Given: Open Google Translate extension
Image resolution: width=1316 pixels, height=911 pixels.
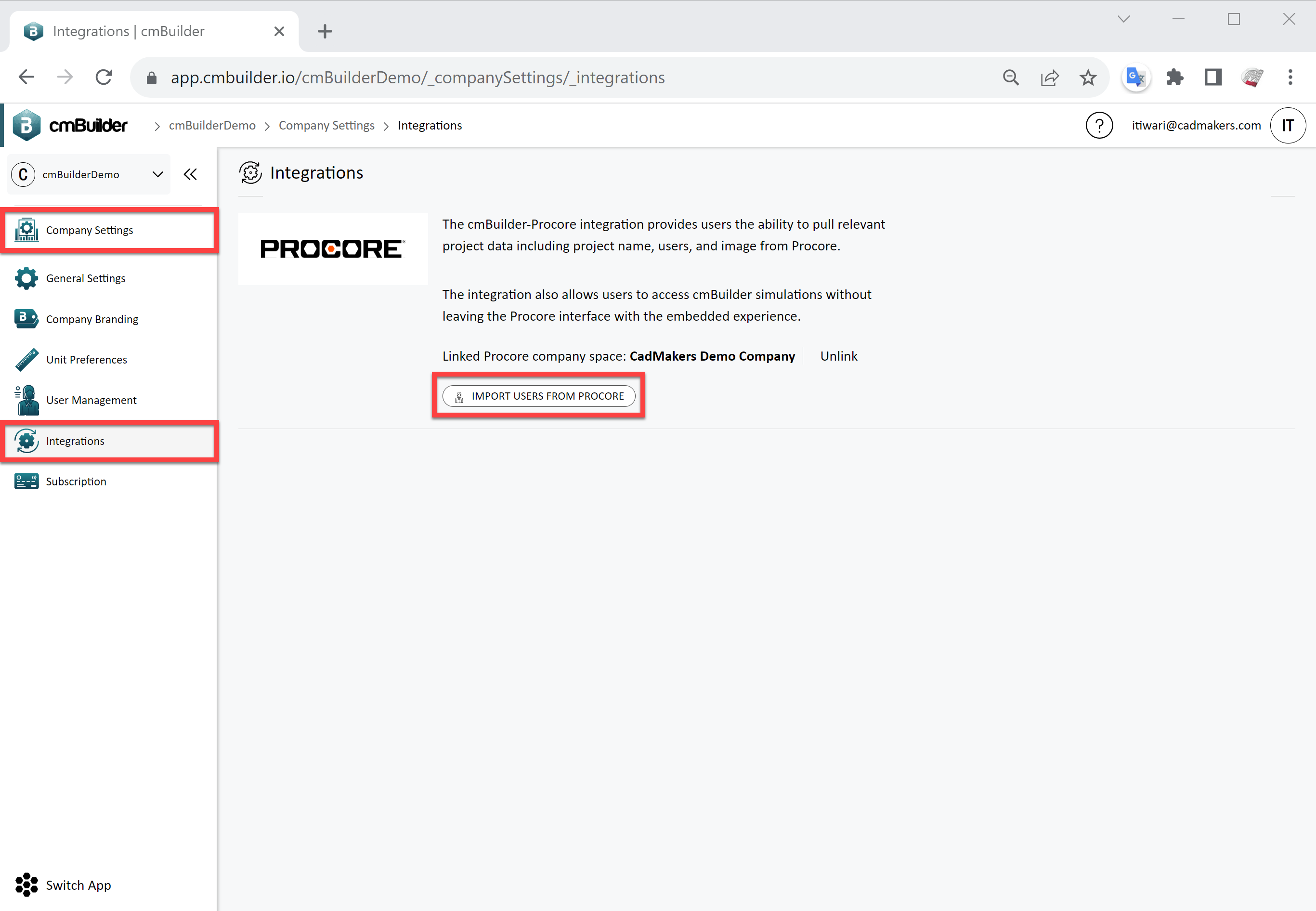Looking at the screenshot, I should click(1135, 77).
